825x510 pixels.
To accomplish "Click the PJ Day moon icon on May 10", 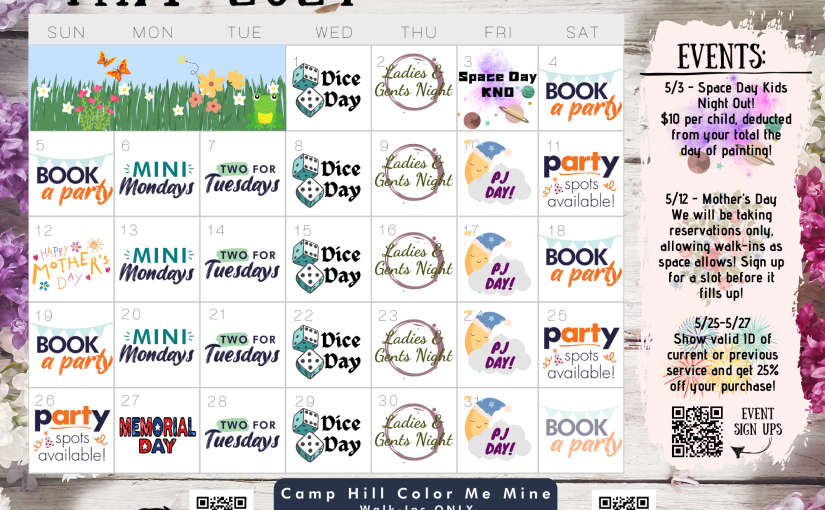I will [x=497, y=172].
